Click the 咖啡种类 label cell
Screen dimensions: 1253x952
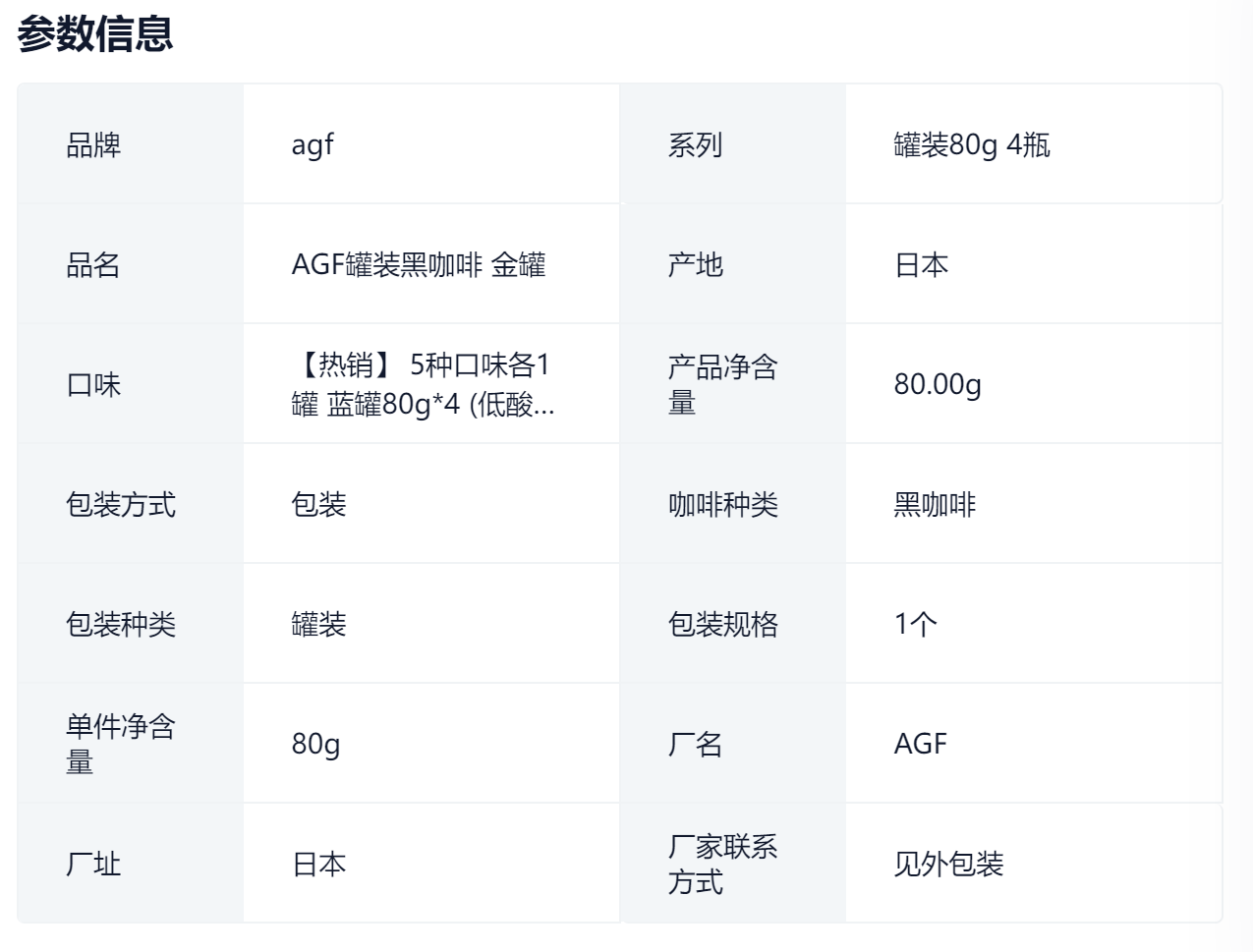coord(723,505)
